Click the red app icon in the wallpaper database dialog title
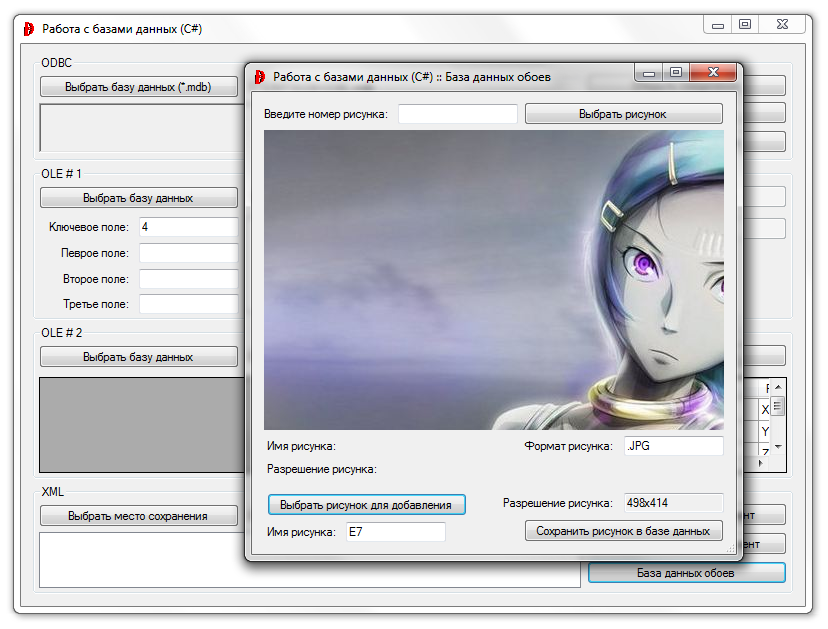828x629 pixels. 259,77
